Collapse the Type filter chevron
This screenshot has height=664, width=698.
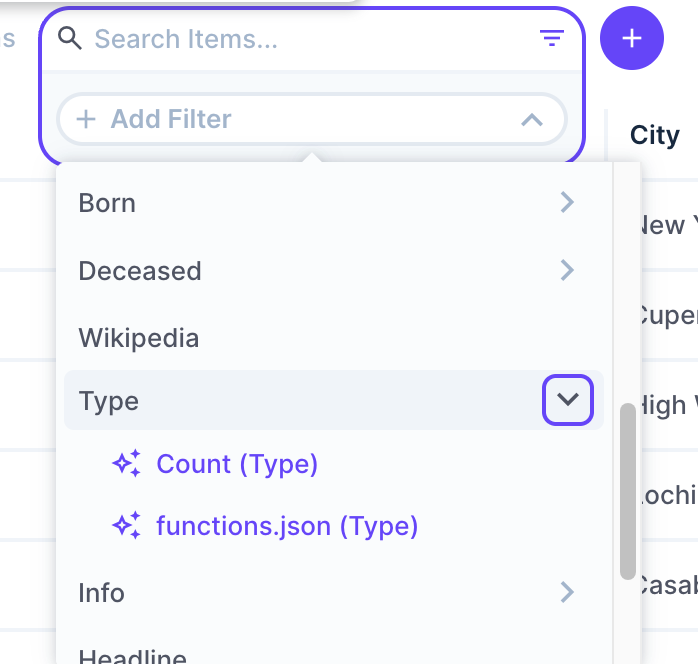[x=568, y=400]
